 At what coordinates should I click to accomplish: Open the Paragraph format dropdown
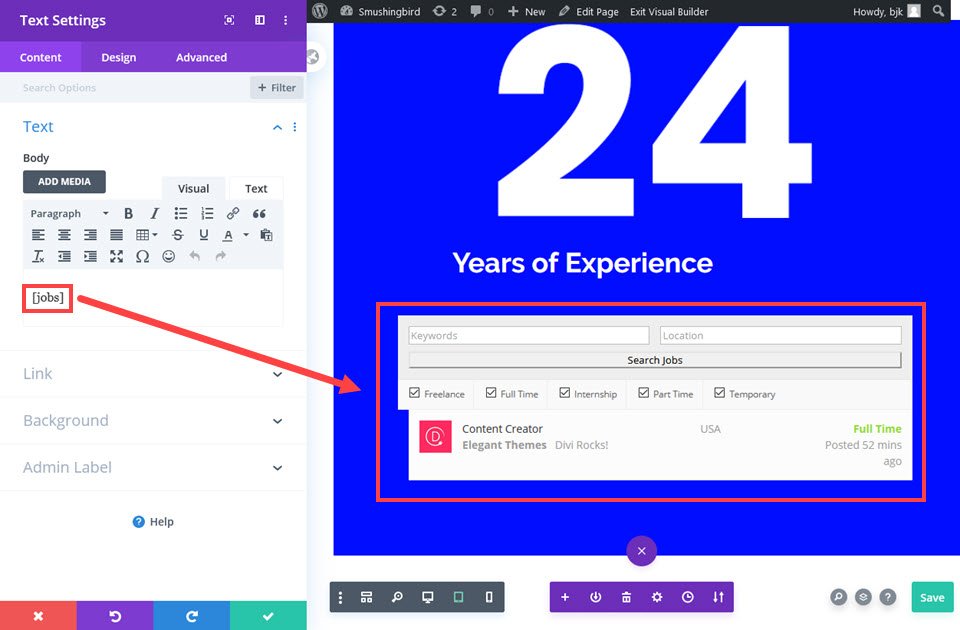pos(69,213)
